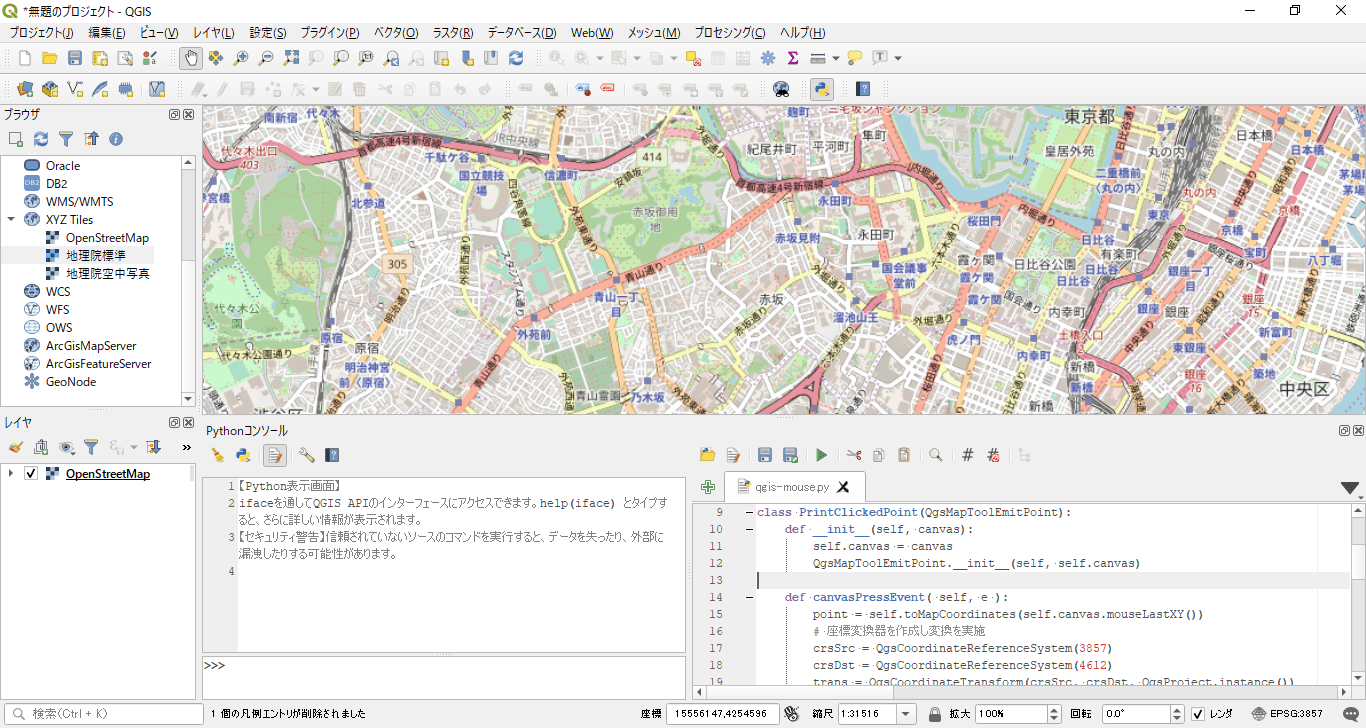This screenshot has height=728, width=1366.
Task: Create a new project with the blank page icon
Action: coord(25,58)
